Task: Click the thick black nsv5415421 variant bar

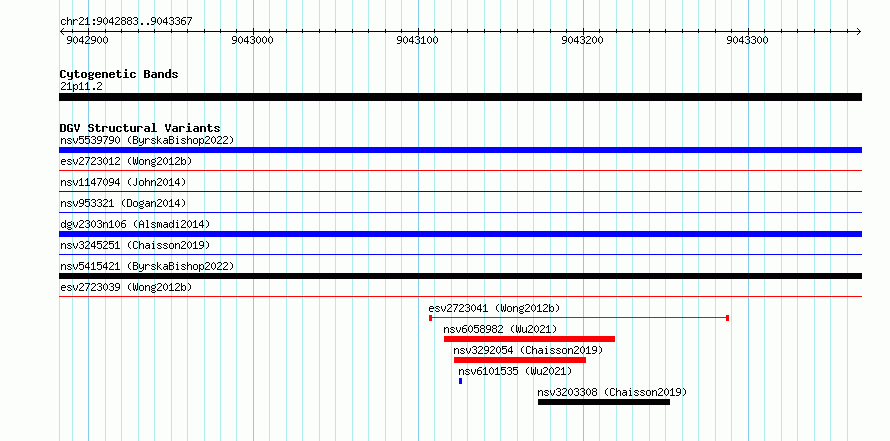Action: [x=460, y=276]
